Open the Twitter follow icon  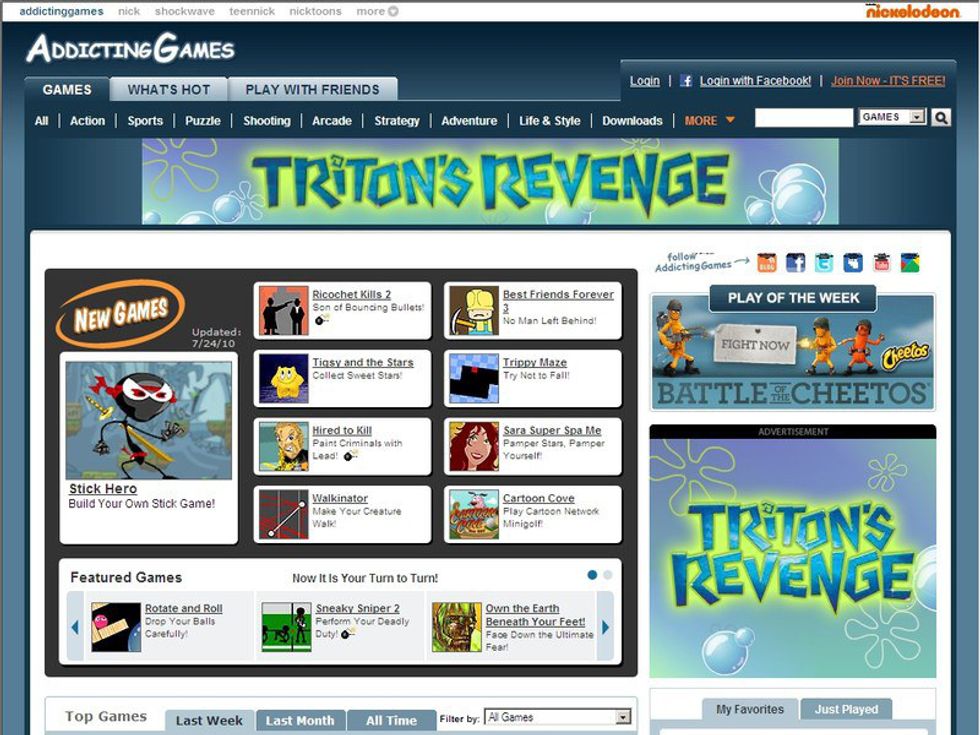[824, 263]
